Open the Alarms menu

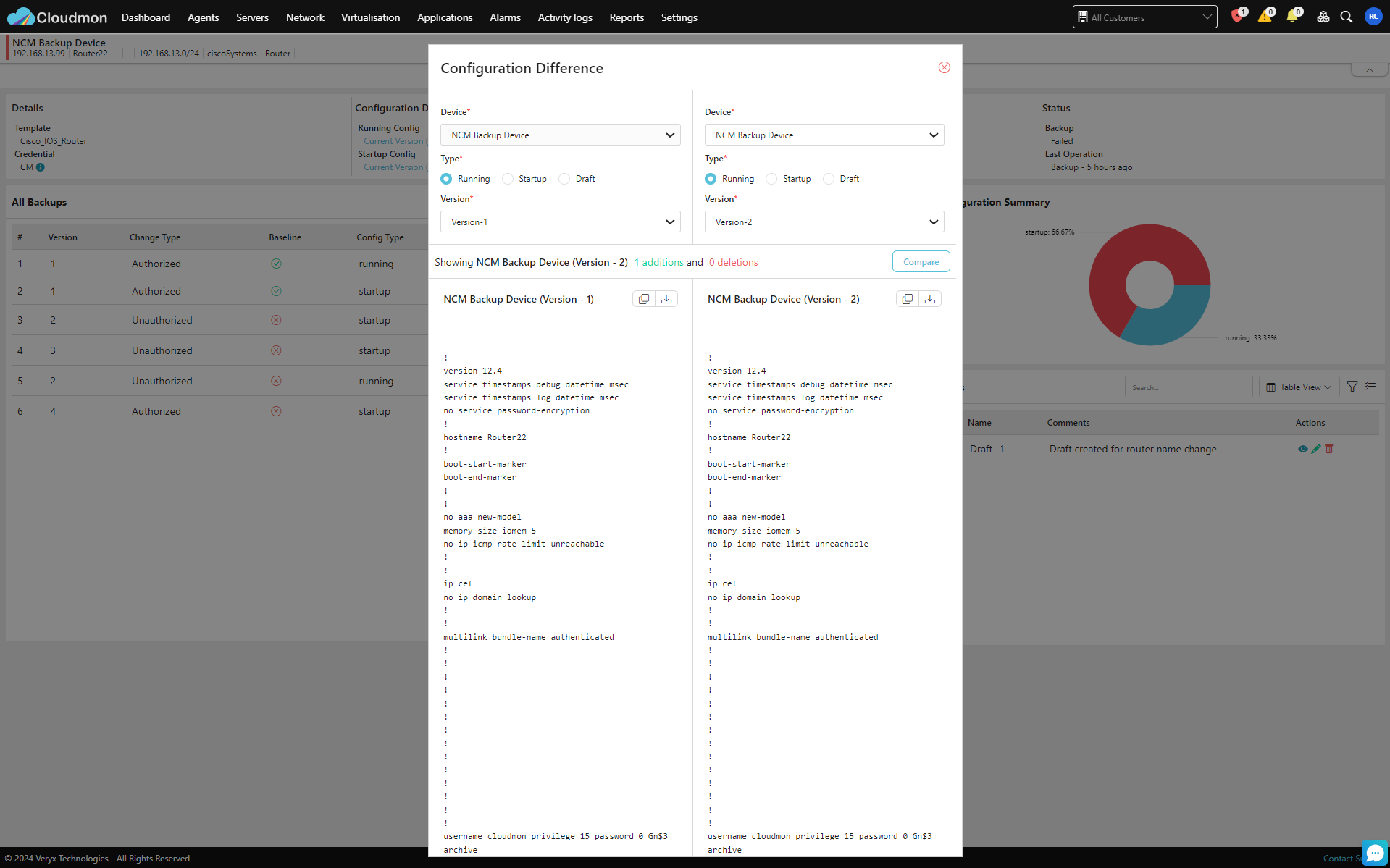505,17
